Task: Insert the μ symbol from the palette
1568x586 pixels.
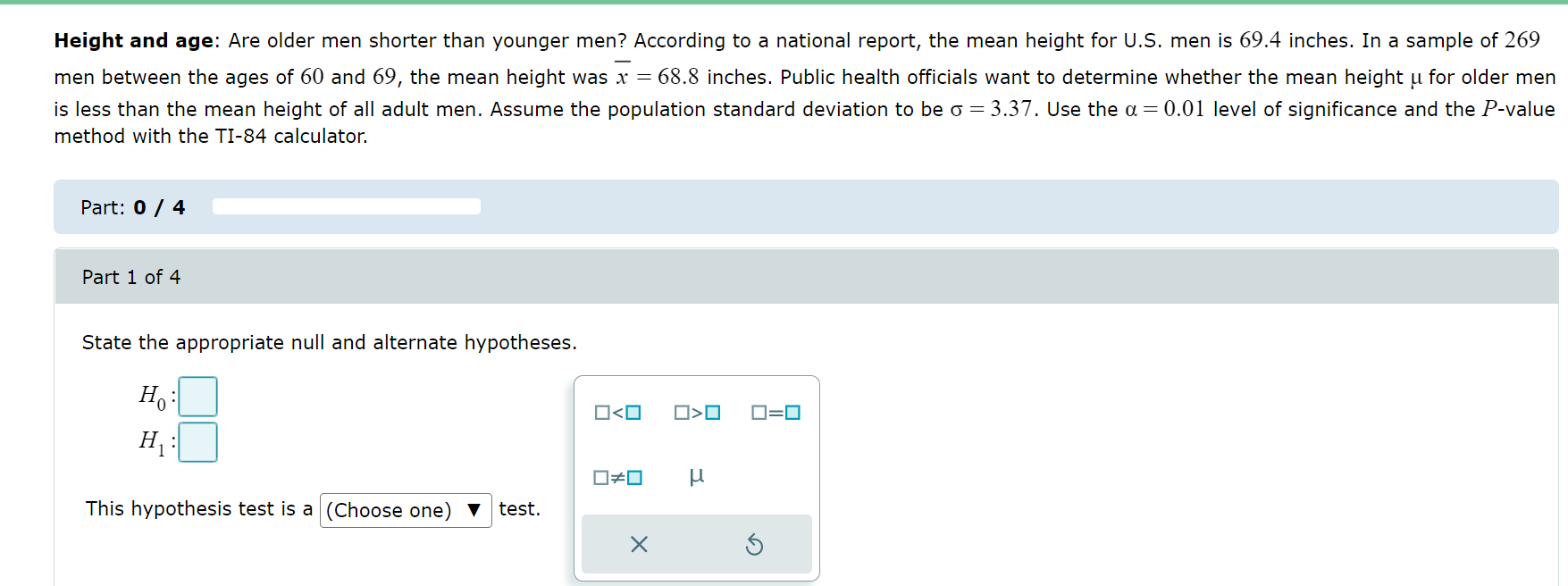Action: (x=697, y=477)
